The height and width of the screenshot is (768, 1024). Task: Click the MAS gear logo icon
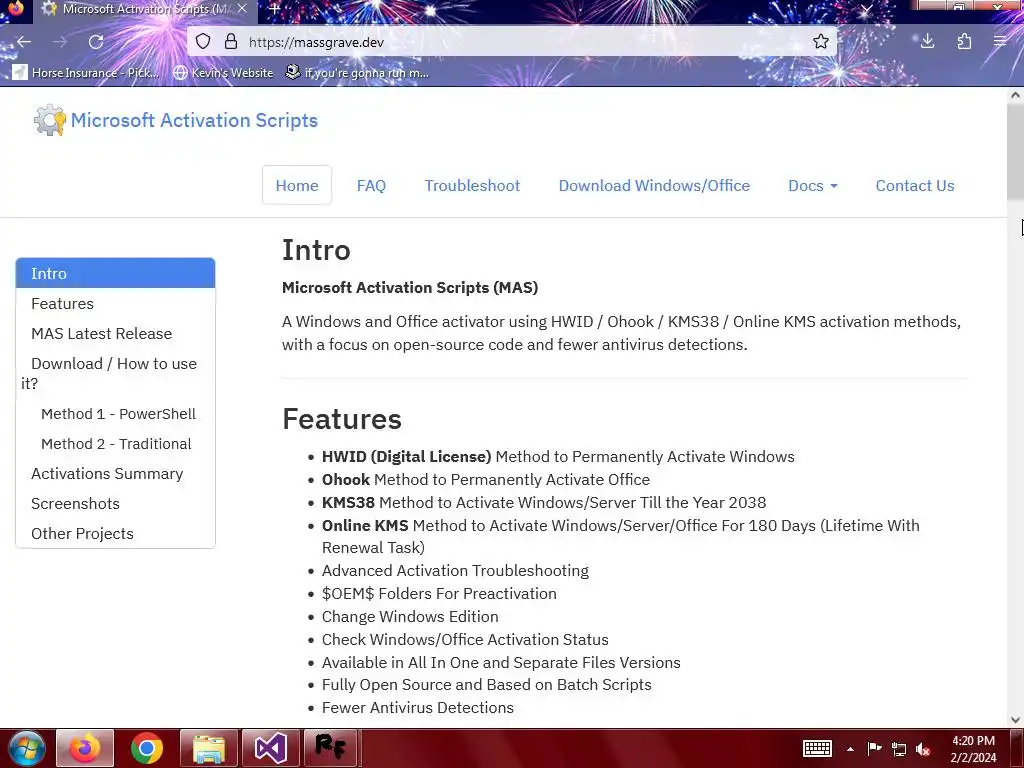point(50,120)
